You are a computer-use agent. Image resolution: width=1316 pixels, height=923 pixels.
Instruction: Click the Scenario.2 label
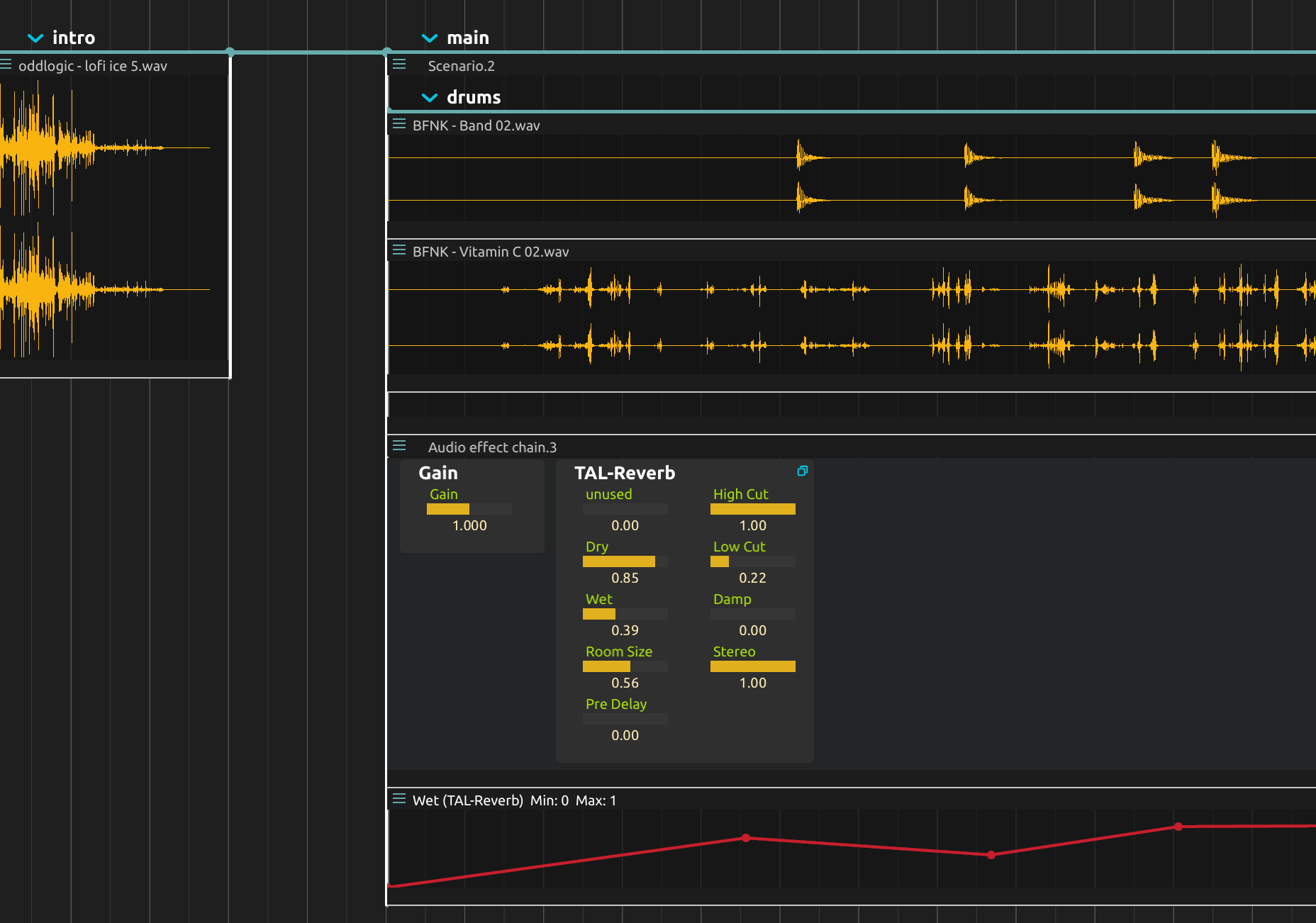(x=462, y=66)
